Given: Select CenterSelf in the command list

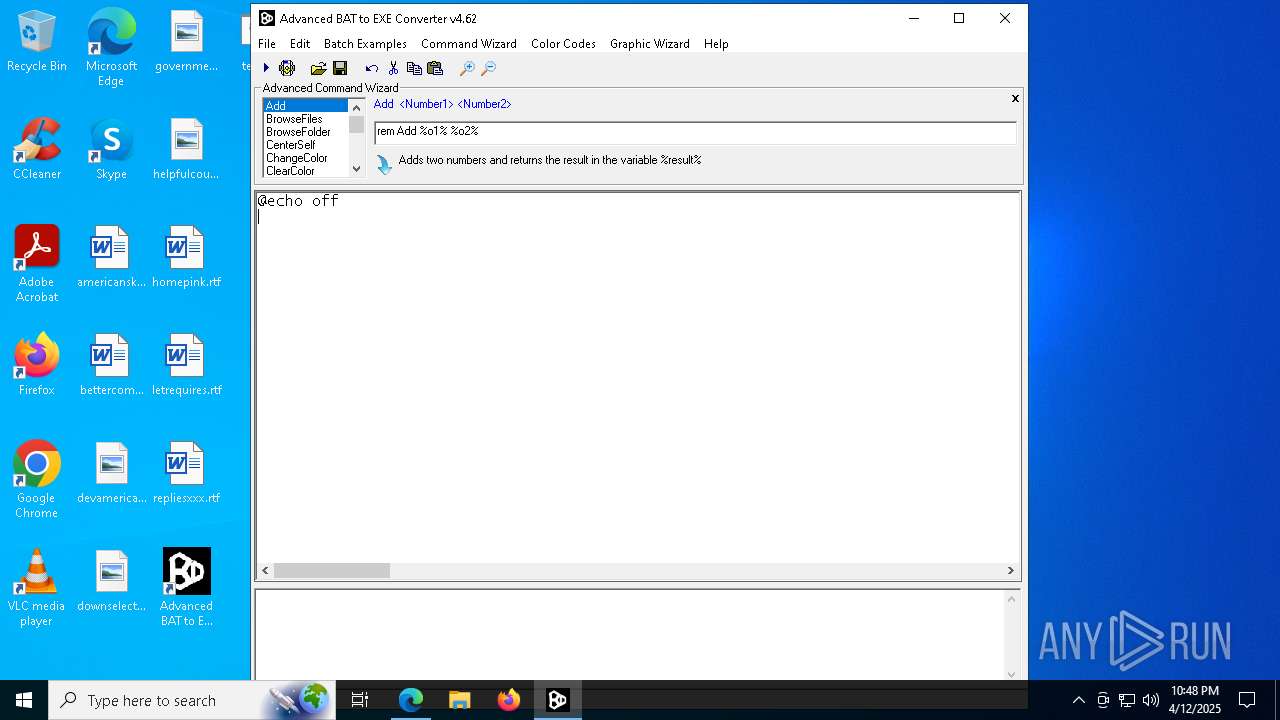Looking at the screenshot, I should [x=305, y=145].
